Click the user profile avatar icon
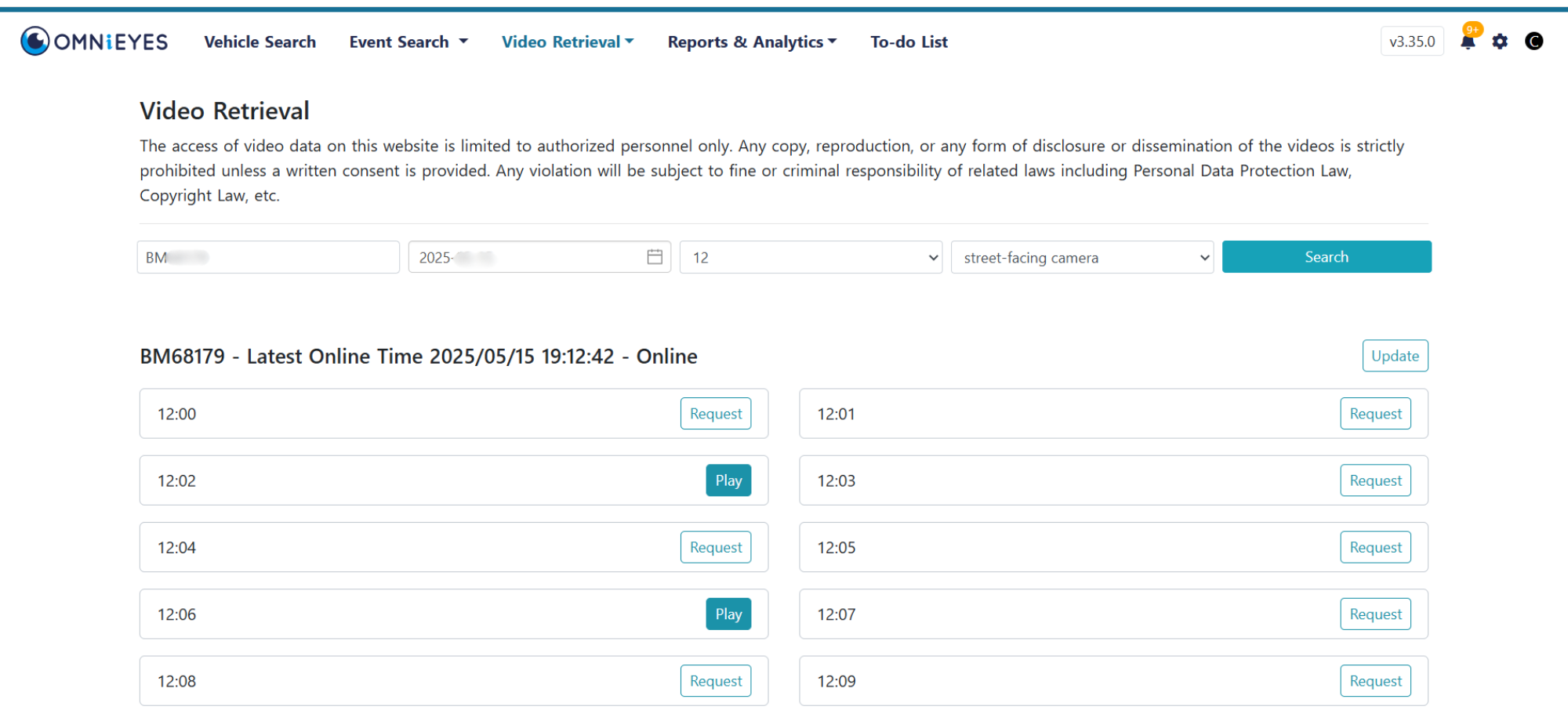 1534,42
